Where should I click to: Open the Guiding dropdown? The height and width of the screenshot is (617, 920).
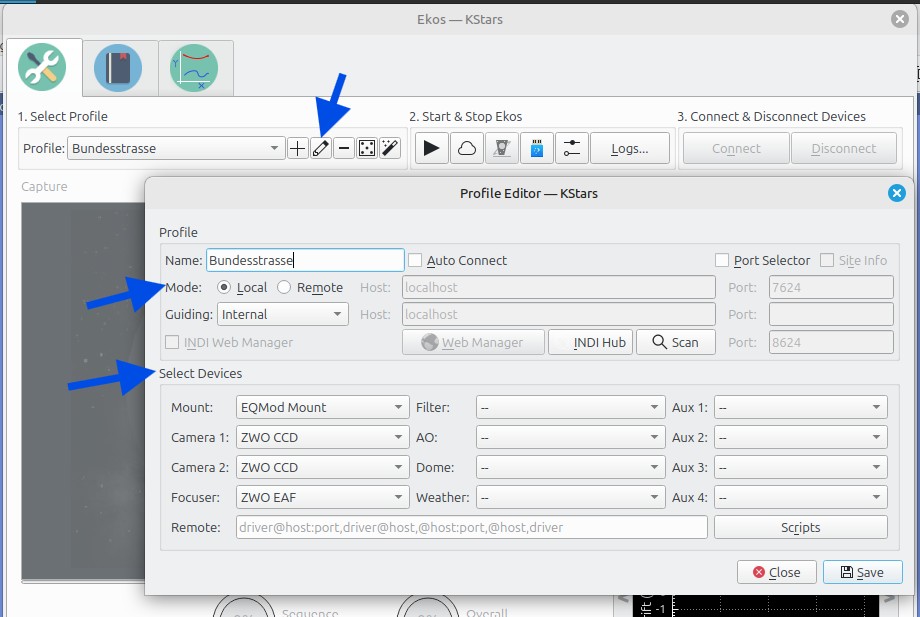click(282, 315)
